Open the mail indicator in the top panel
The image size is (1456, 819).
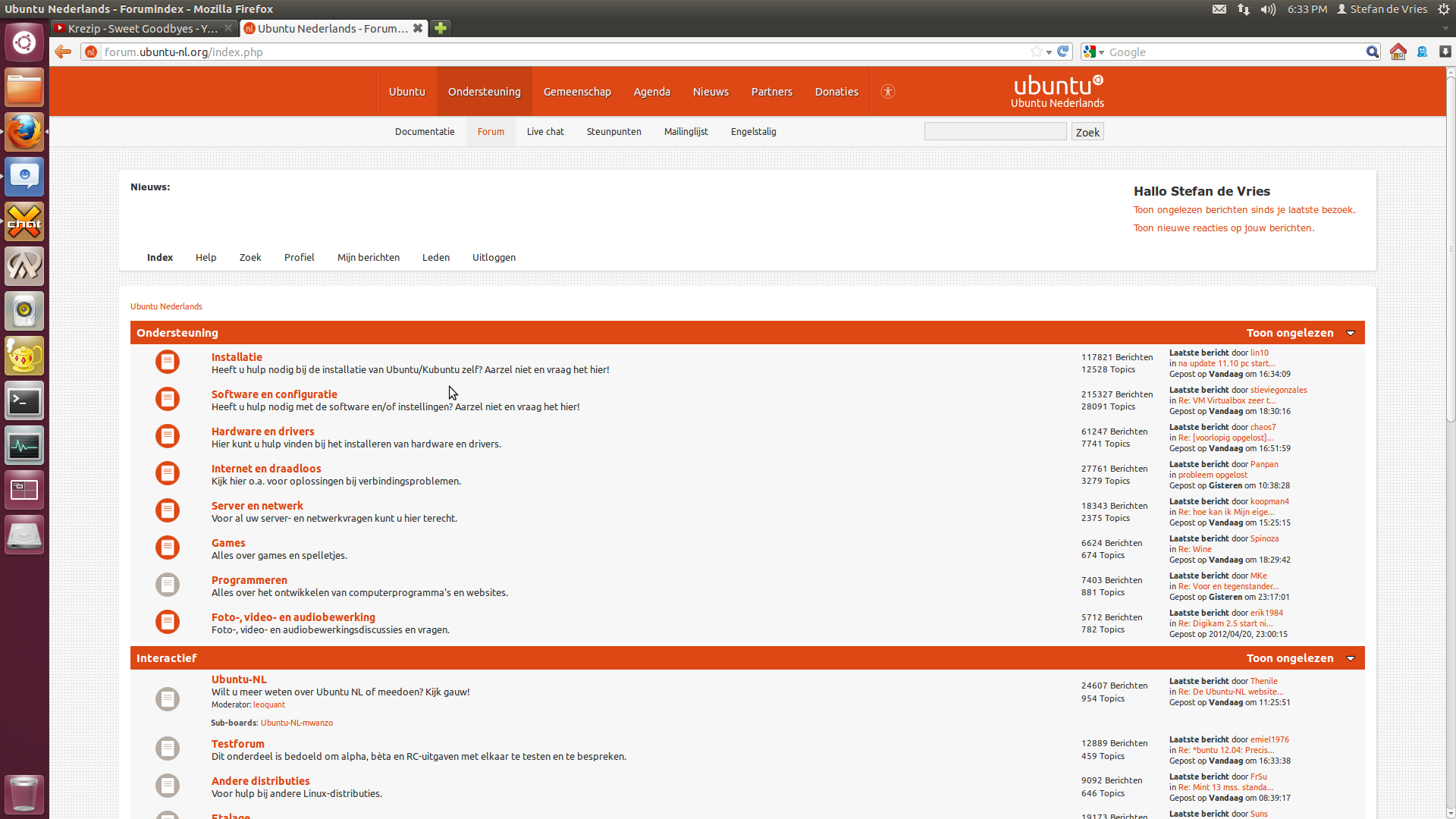(1219, 9)
